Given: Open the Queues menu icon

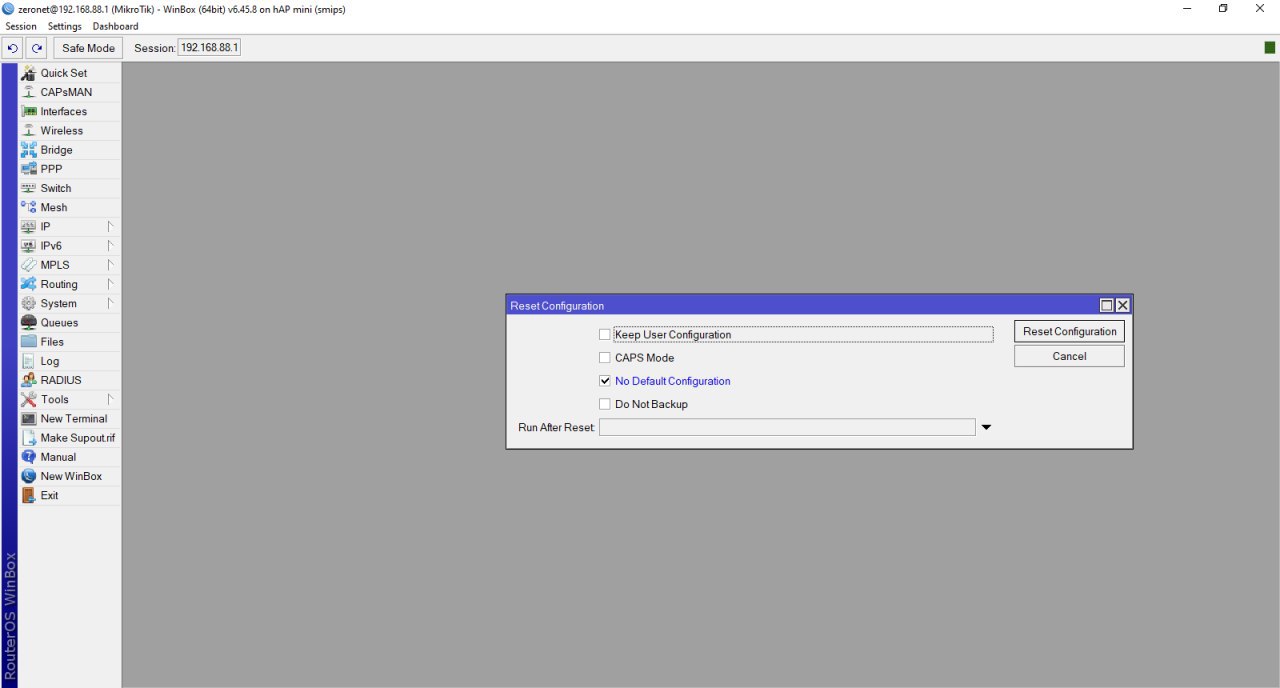Looking at the screenshot, I should (x=29, y=322).
